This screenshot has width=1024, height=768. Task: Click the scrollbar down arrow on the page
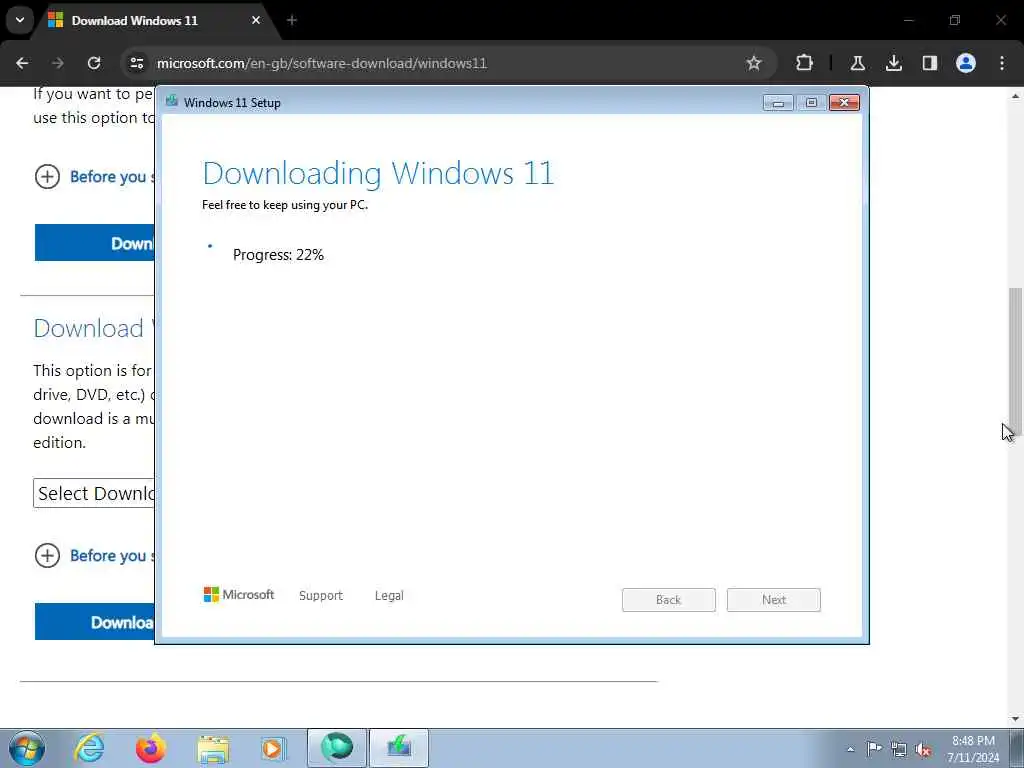[1015, 719]
